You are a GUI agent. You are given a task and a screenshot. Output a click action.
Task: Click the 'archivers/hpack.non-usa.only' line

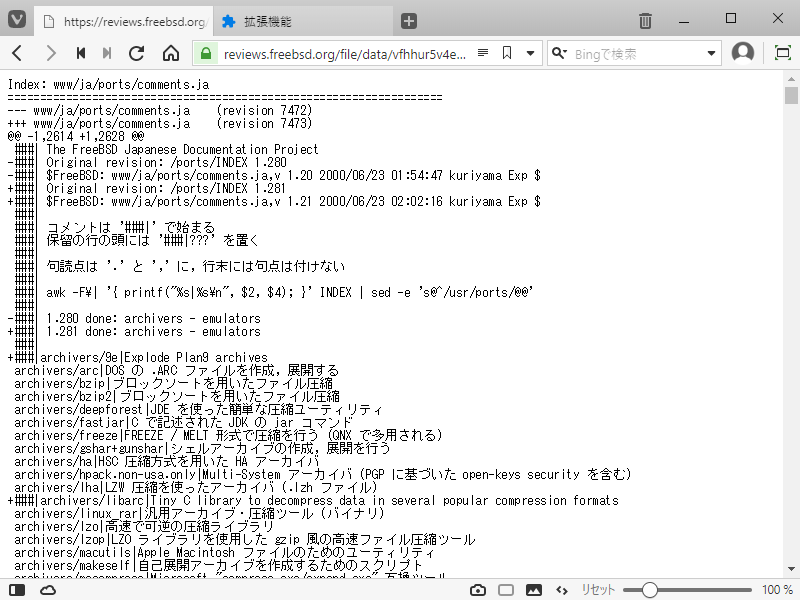tap(323, 474)
